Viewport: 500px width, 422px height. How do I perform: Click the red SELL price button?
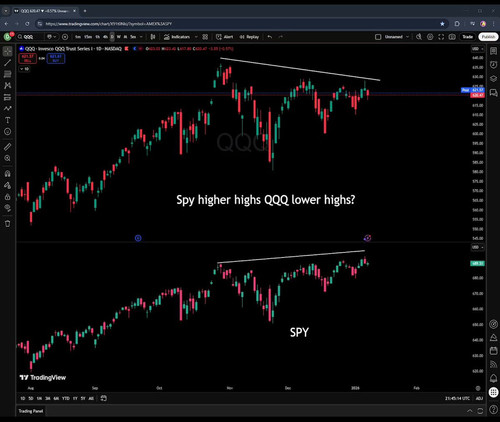(27, 59)
